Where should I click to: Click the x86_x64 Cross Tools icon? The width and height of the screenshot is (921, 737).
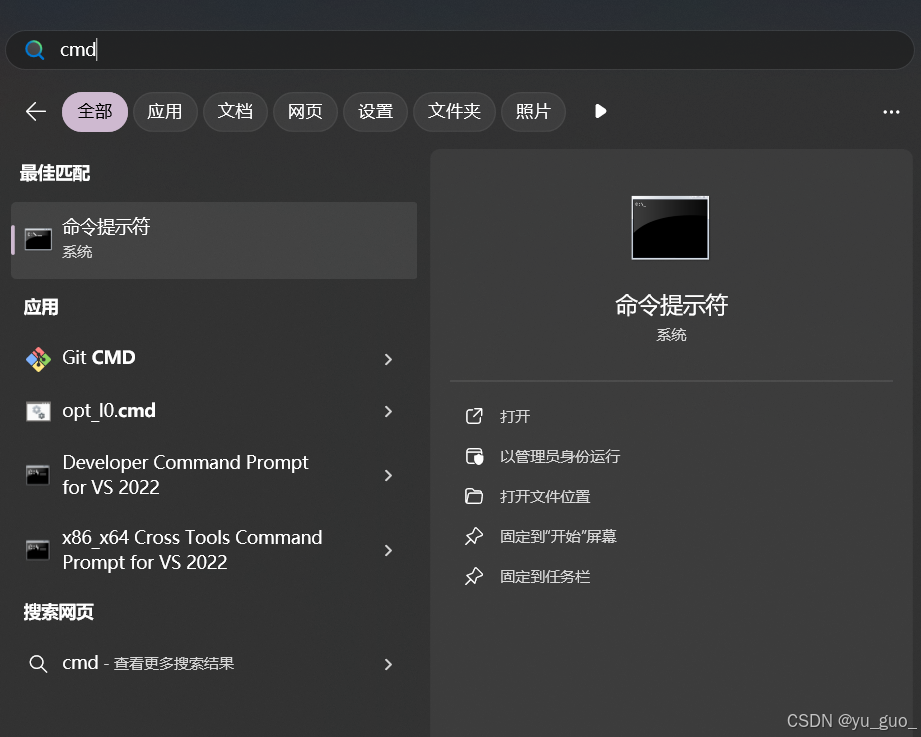[38, 550]
